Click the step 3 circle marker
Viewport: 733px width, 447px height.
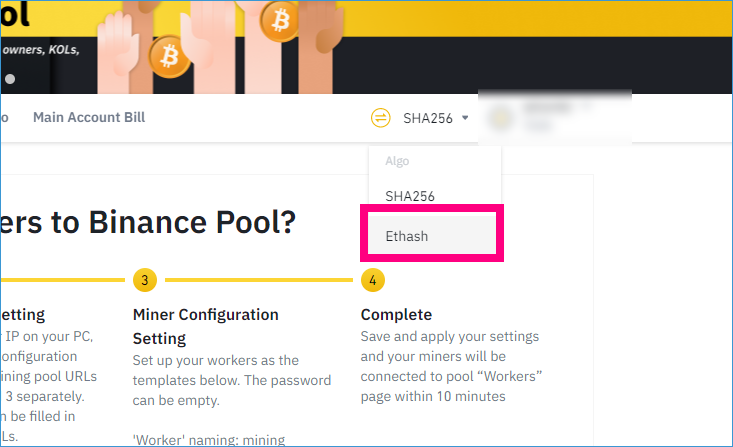click(145, 280)
